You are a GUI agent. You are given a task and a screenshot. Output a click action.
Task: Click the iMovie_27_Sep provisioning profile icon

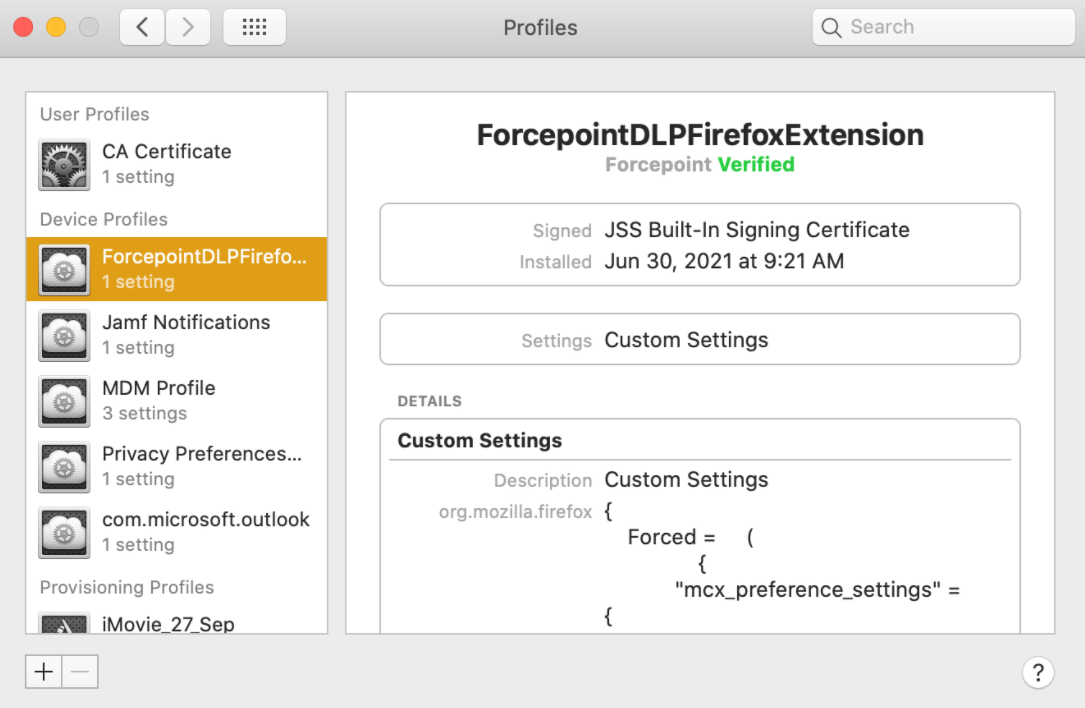[64, 620]
